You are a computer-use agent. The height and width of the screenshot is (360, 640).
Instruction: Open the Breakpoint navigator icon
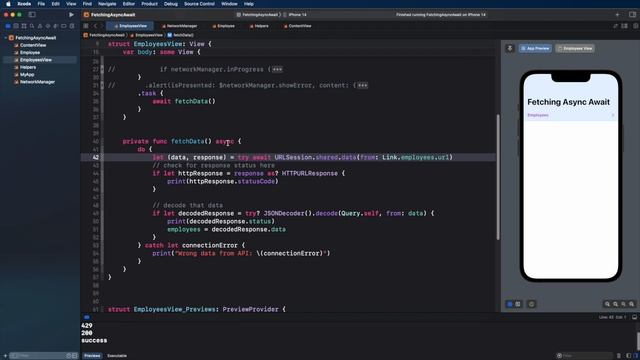click(64, 26)
